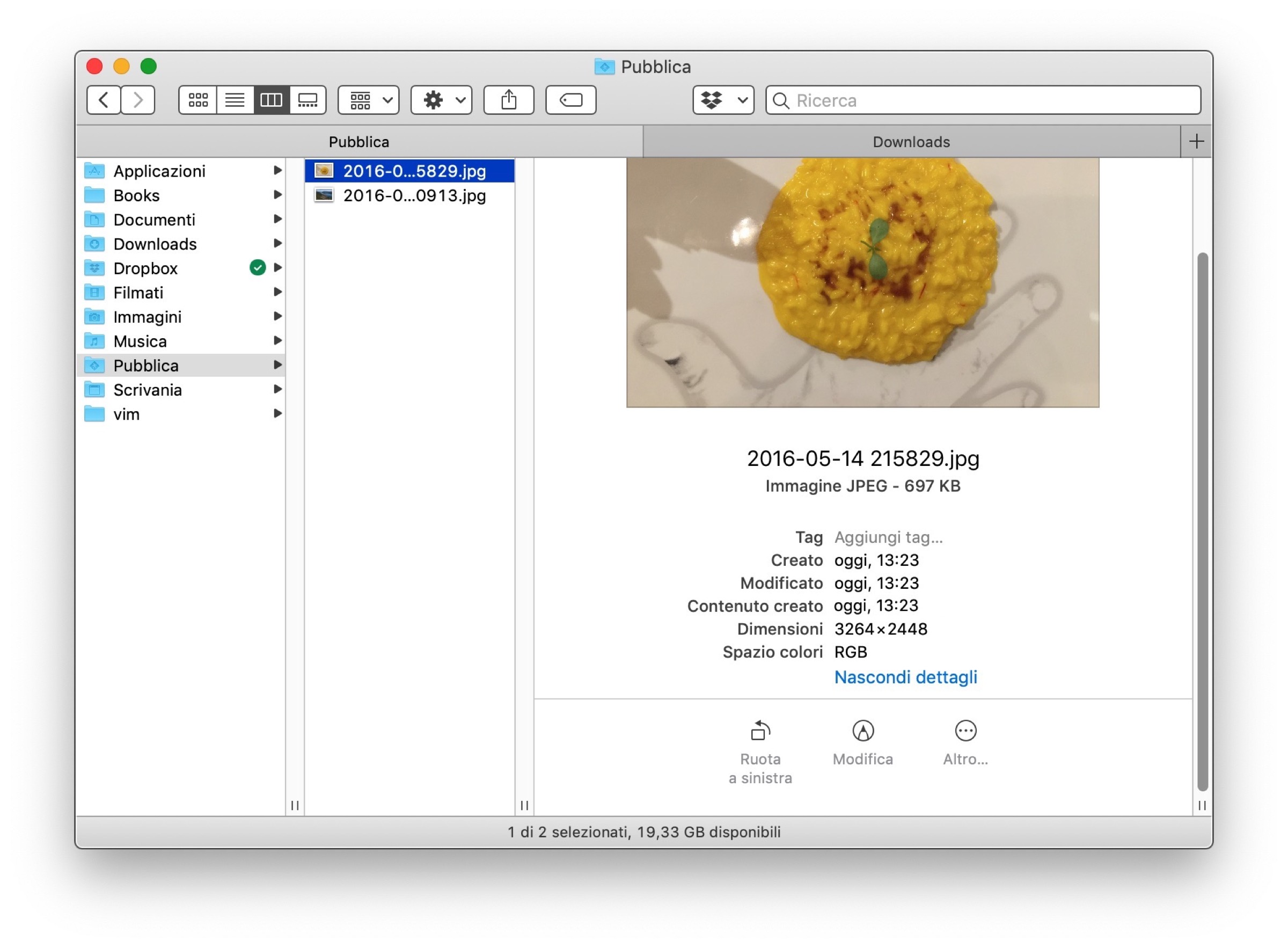Switch to the Downloads tab

911,142
